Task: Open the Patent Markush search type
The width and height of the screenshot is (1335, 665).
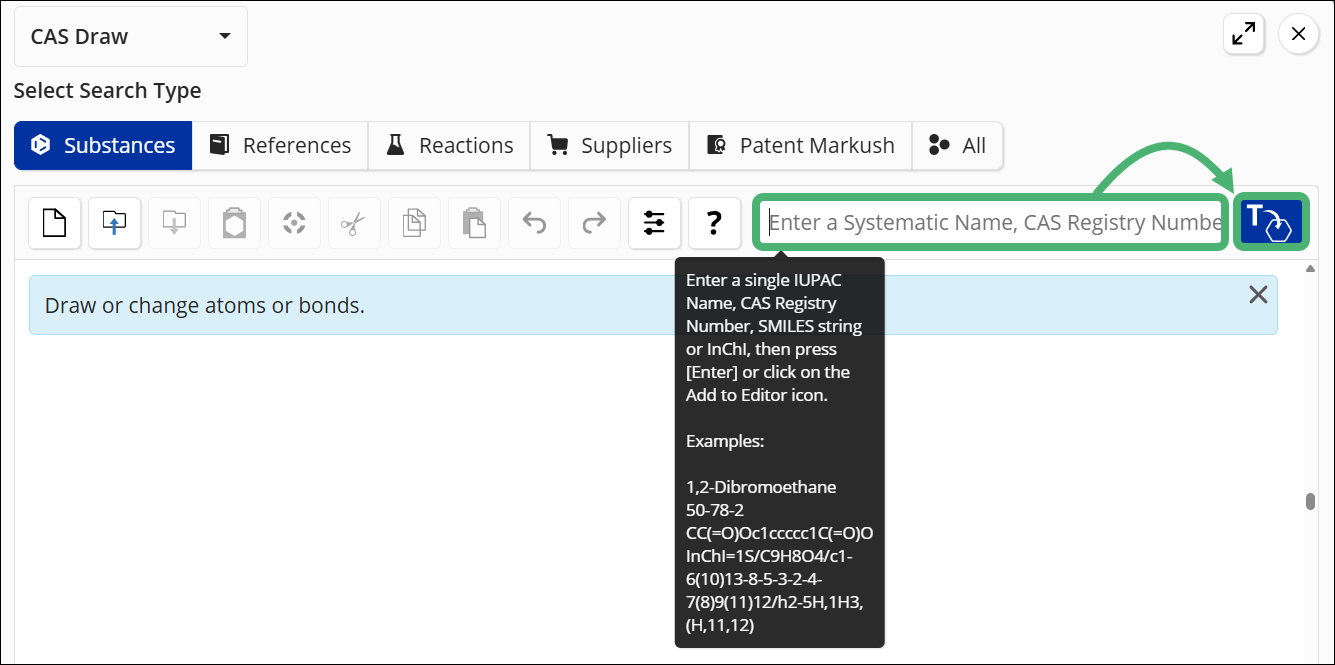Action: pos(800,146)
